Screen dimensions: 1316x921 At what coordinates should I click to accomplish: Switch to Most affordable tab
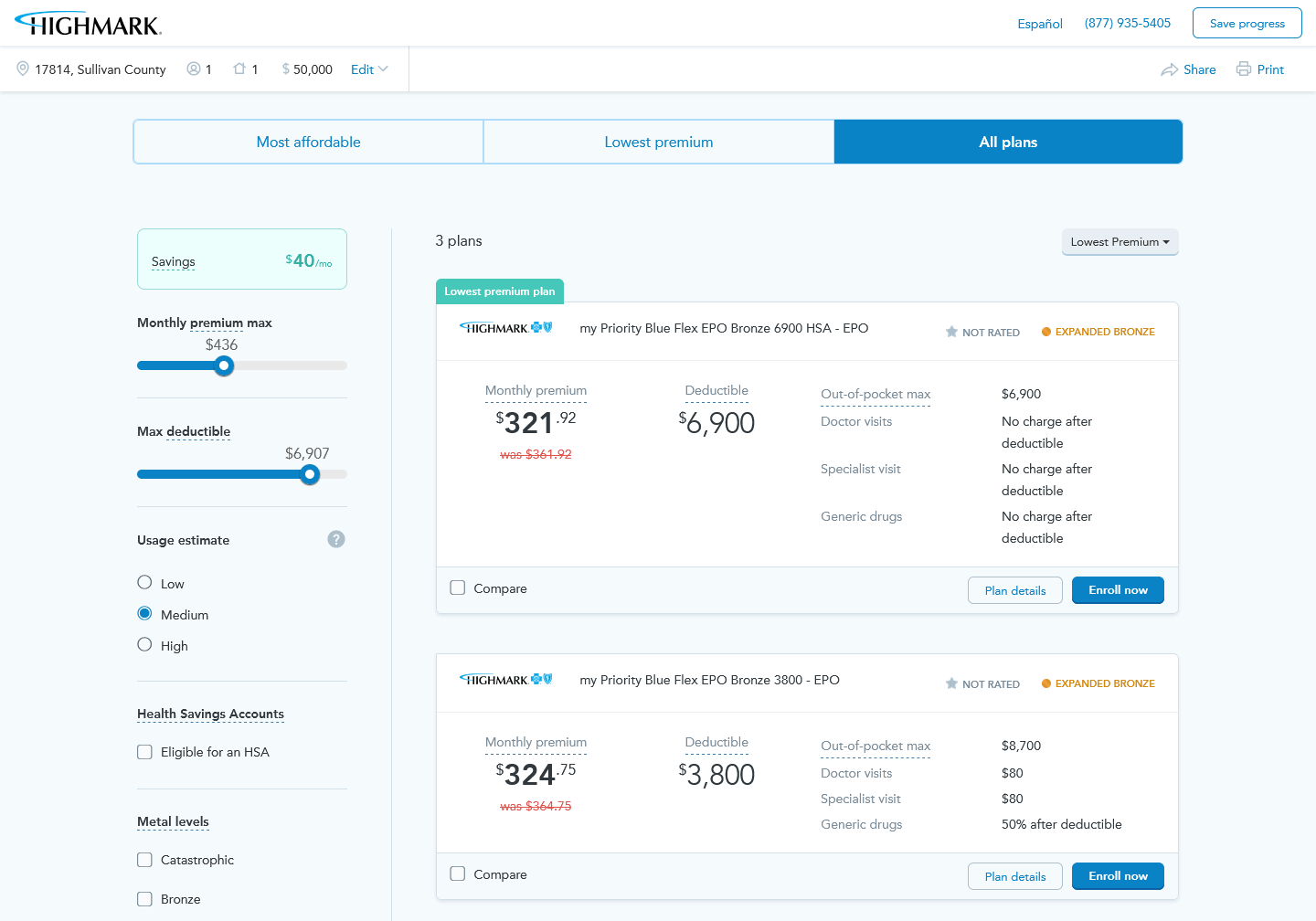point(308,142)
